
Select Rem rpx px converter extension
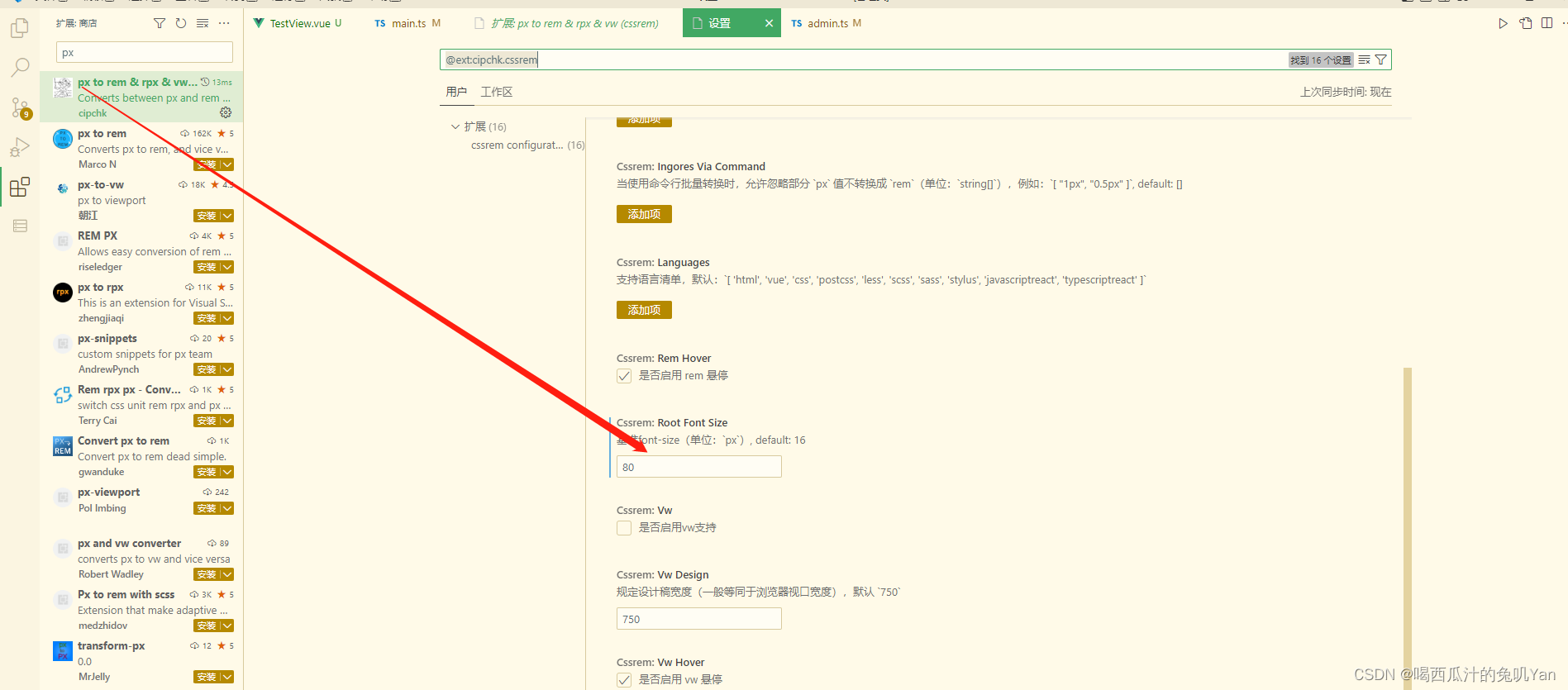[x=142, y=405]
